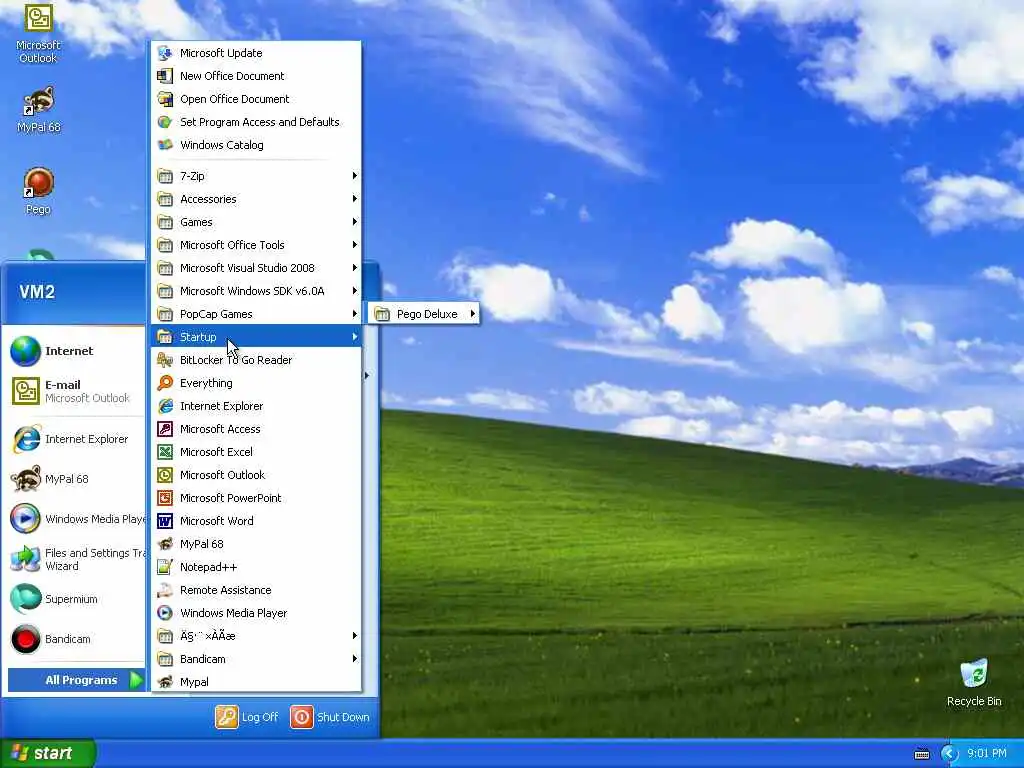Viewport: 1024px width, 768px height.
Task: Click the system tray clock
Action: pos(986,754)
